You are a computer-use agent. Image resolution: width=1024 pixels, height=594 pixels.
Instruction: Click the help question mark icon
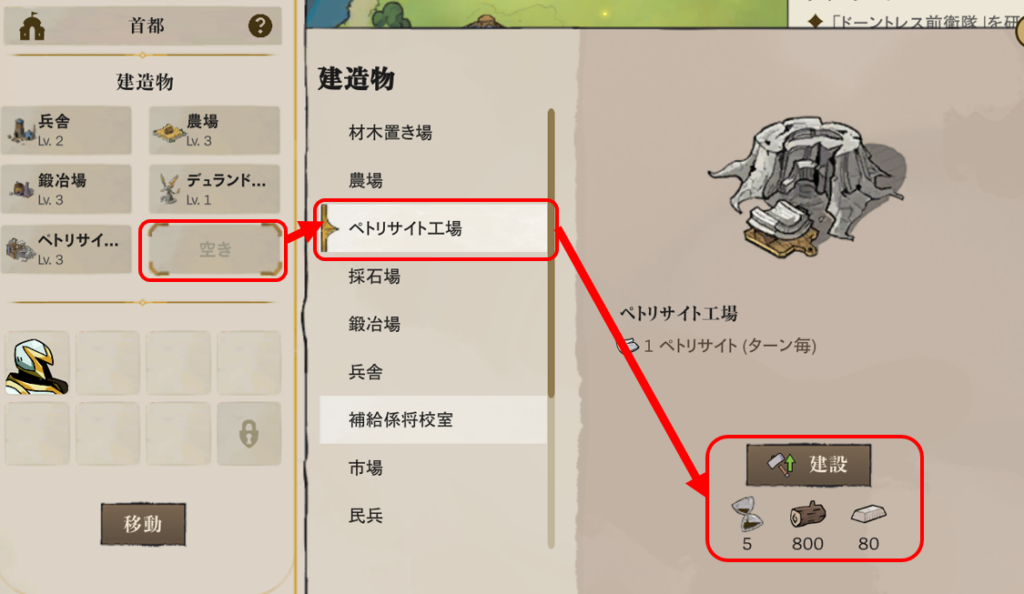(260, 25)
